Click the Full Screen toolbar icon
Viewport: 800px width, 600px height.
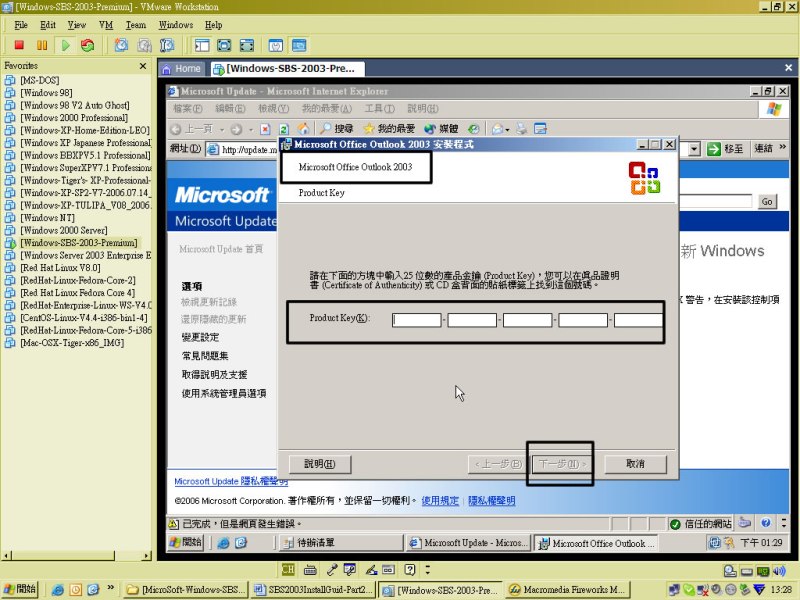pos(224,45)
